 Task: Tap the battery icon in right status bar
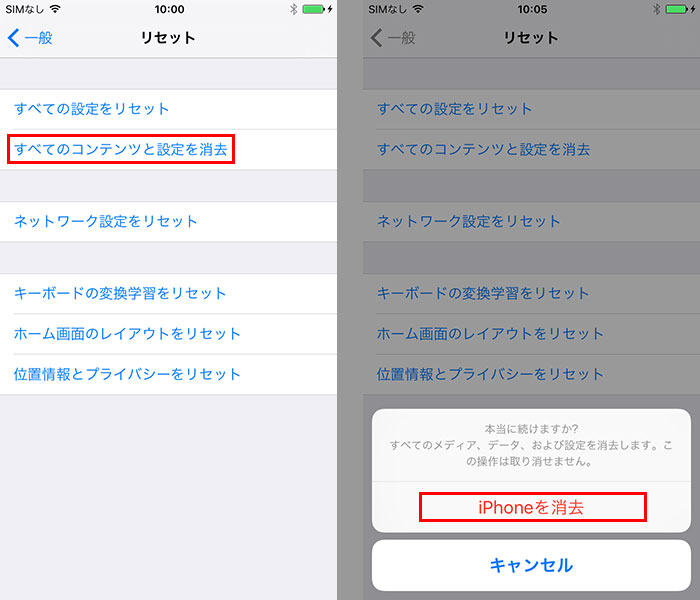(676, 9)
